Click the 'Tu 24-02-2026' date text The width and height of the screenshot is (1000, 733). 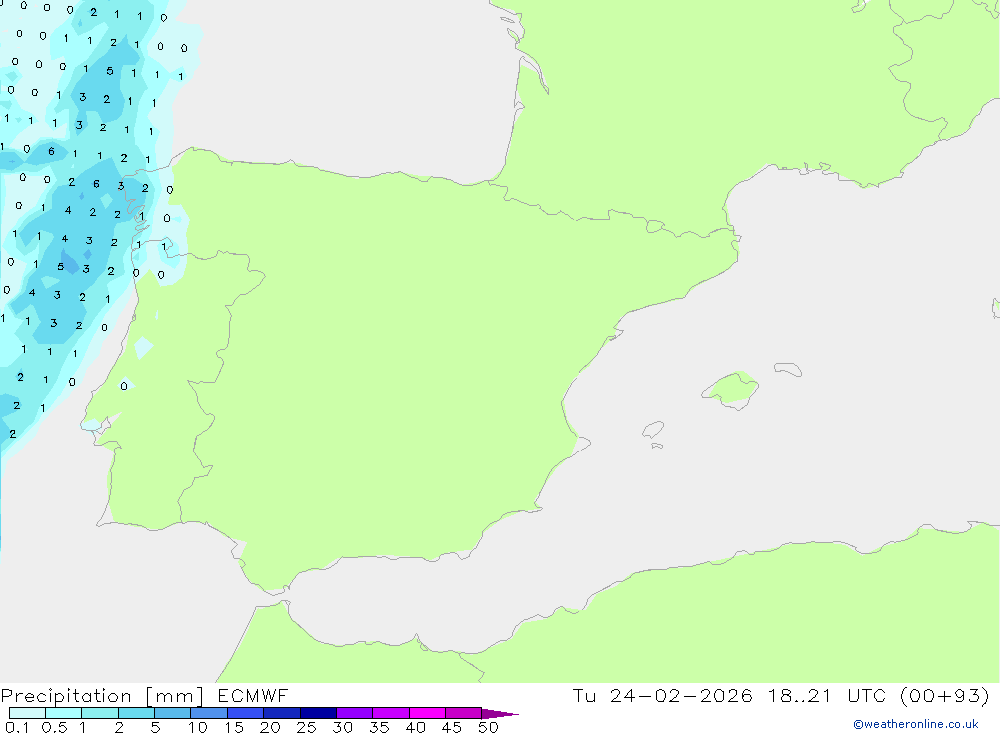pos(662,696)
